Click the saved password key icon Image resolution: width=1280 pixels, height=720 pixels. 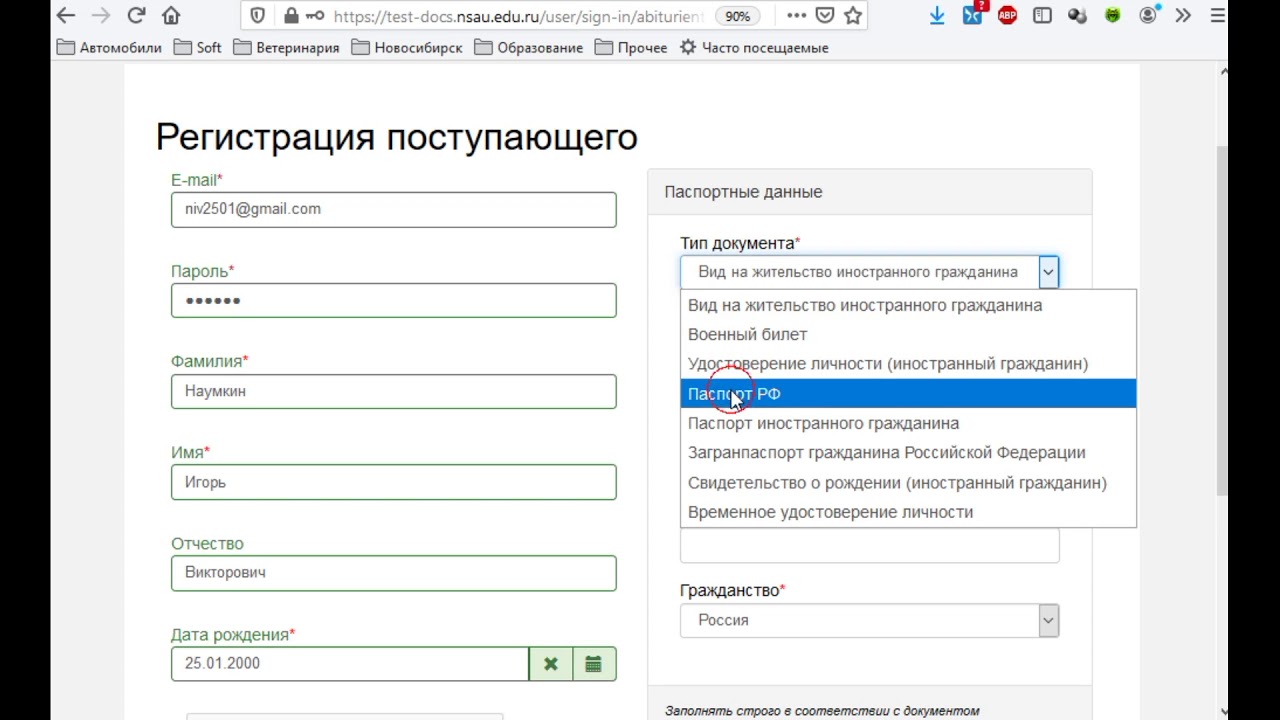pyautogui.click(x=315, y=16)
